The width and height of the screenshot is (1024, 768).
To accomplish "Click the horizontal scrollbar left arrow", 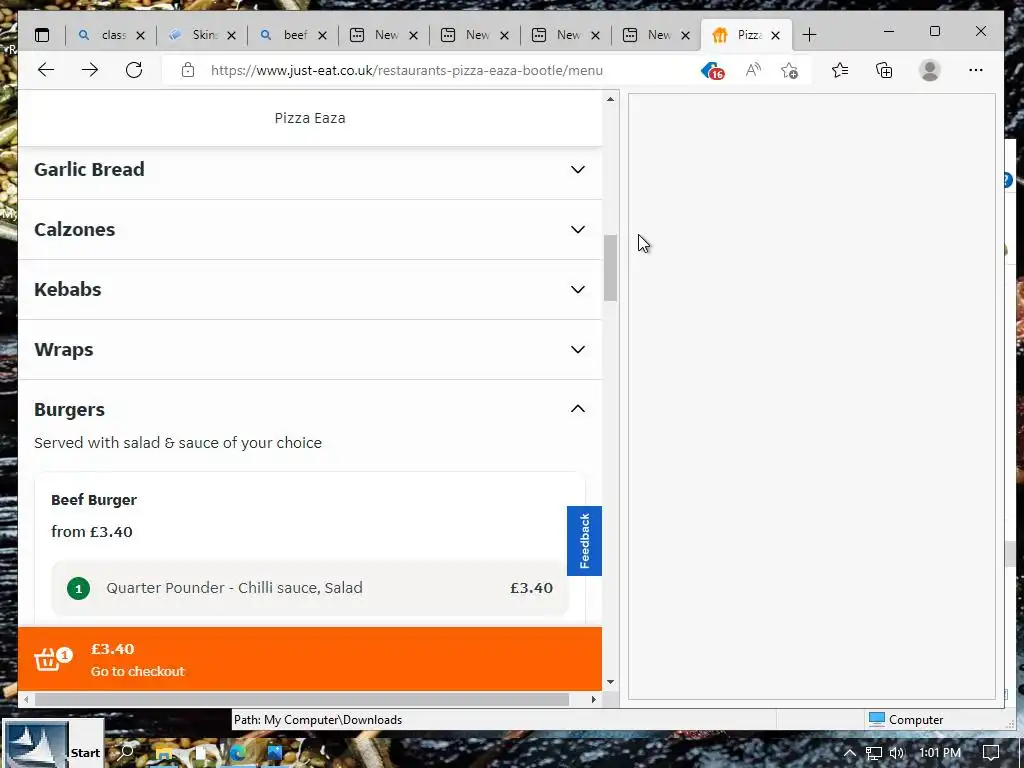I will [x=26, y=699].
